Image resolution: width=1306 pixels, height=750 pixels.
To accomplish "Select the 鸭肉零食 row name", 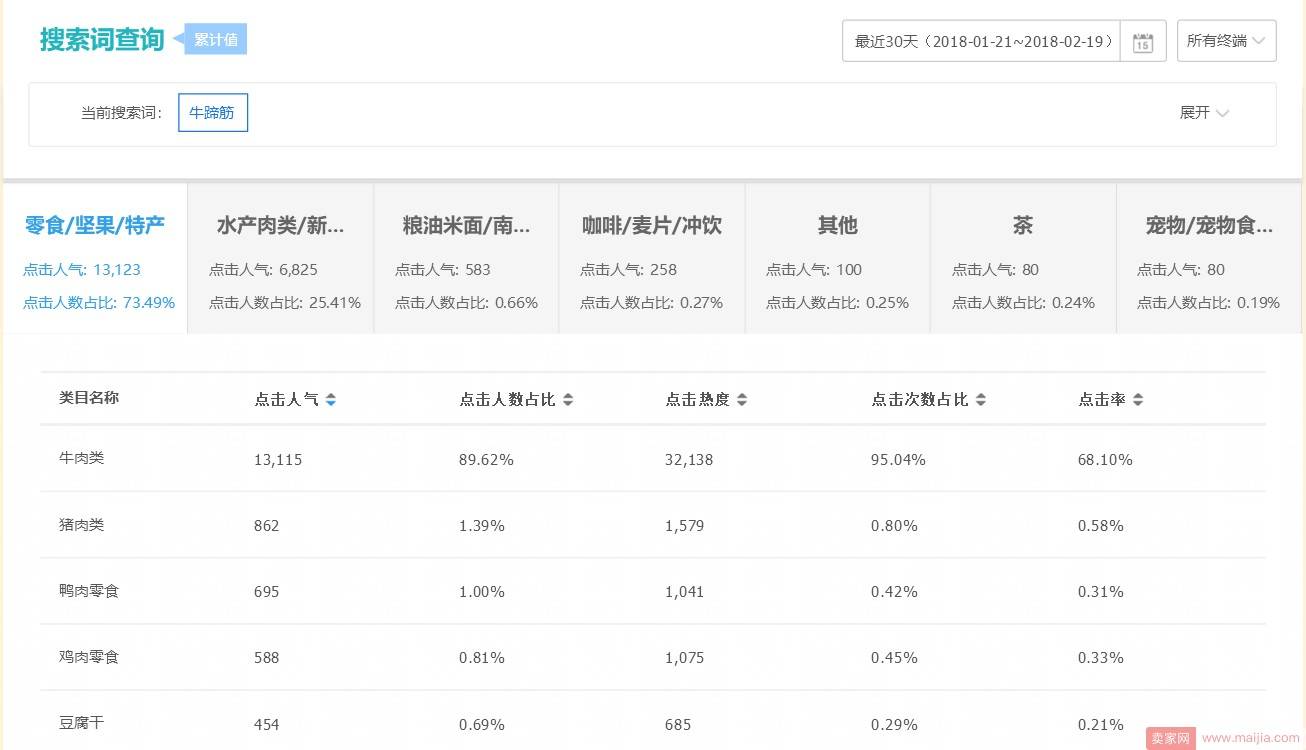I will point(89,590).
